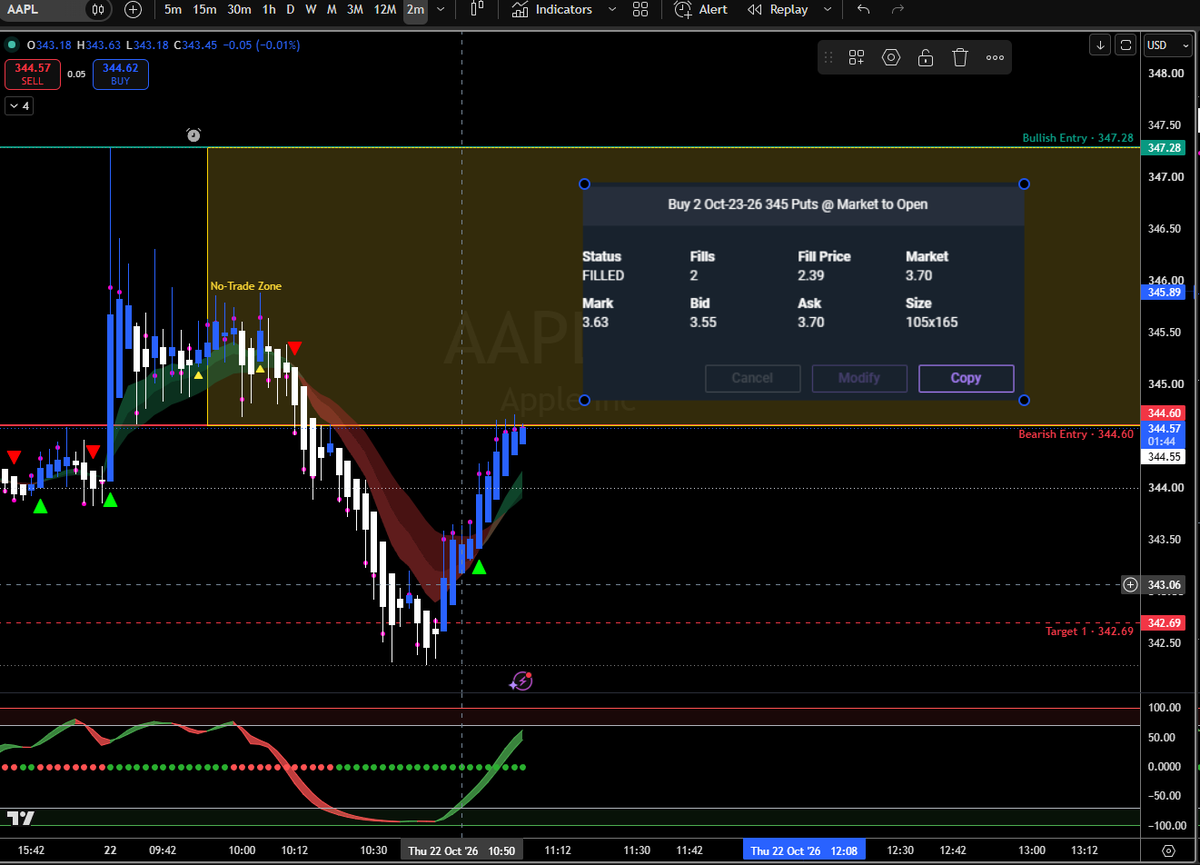Viewport: 1200px width, 865px height.
Task: Select the 30m timeframe
Action: [x=239, y=10]
